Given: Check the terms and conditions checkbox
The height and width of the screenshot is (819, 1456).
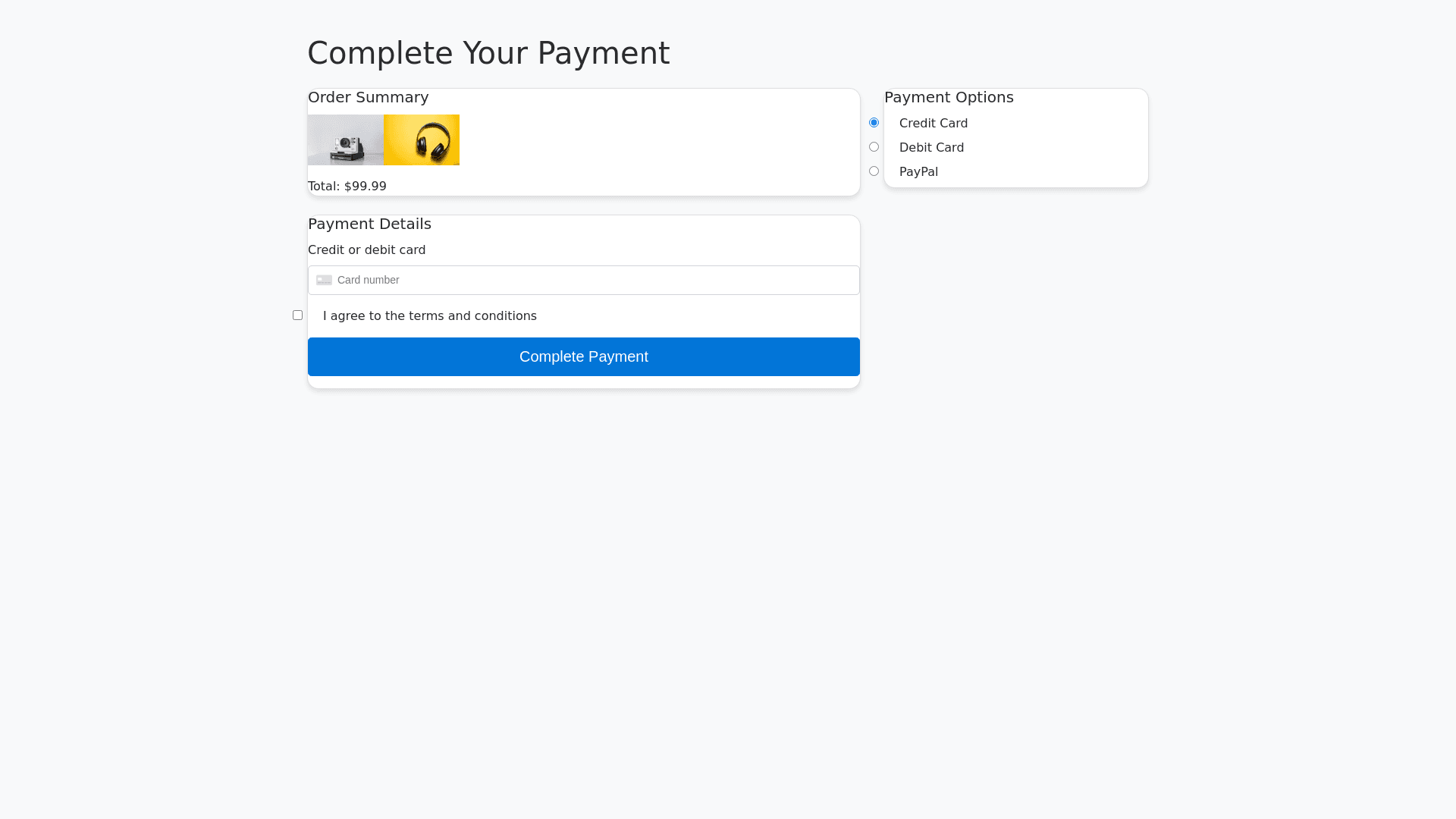Looking at the screenshot, I should click(298, 315).
